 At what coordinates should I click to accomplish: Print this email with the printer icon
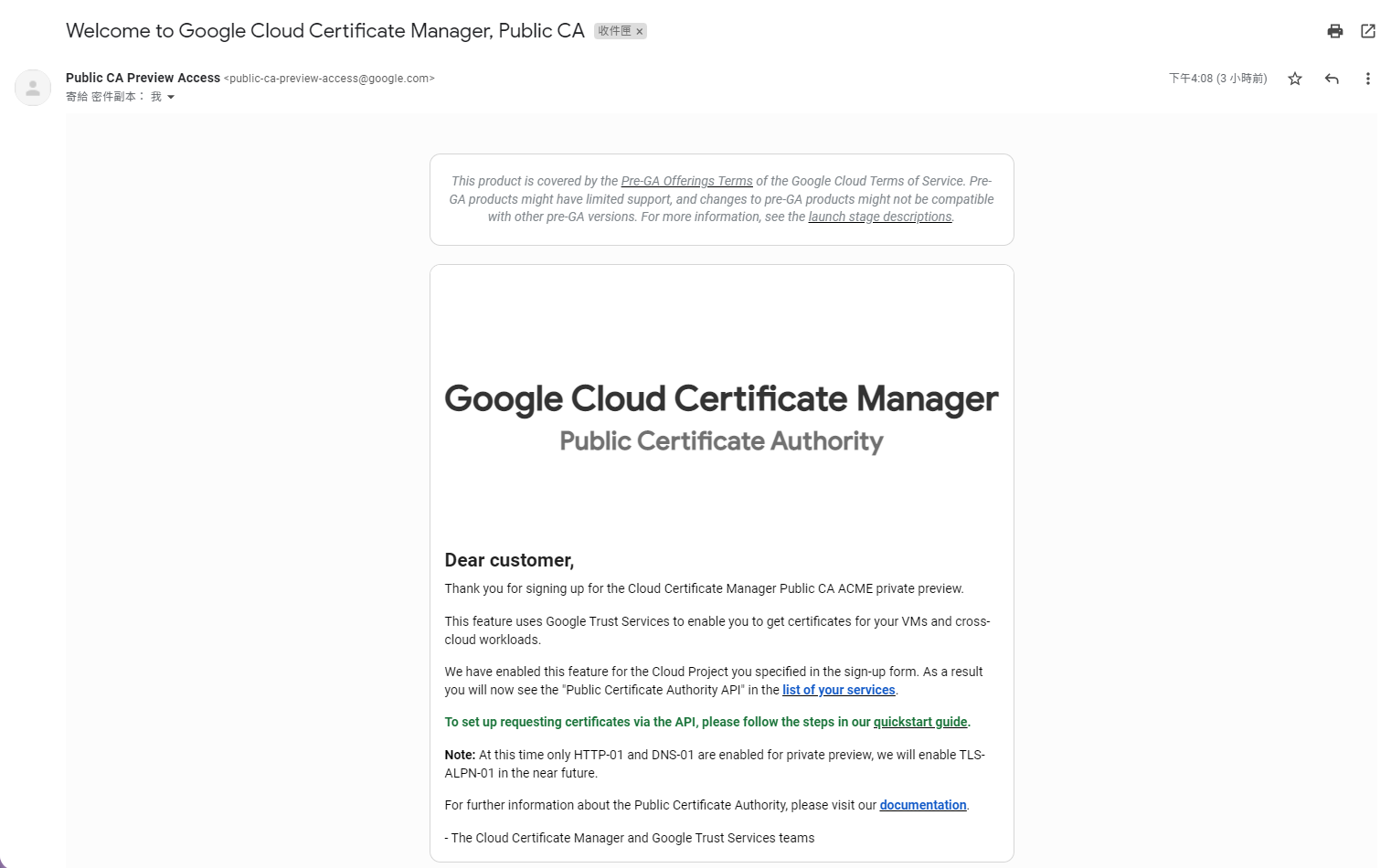pyautogui.click(x=1334, y=31)
